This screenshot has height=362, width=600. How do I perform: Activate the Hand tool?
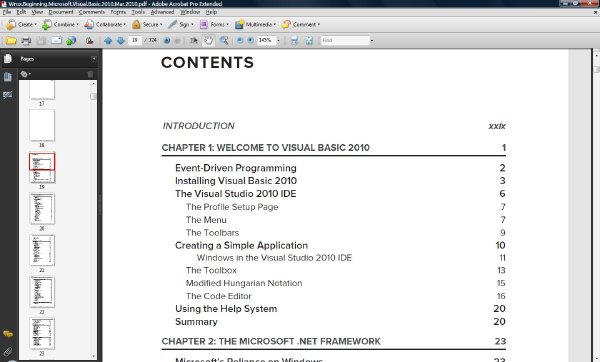208,41
